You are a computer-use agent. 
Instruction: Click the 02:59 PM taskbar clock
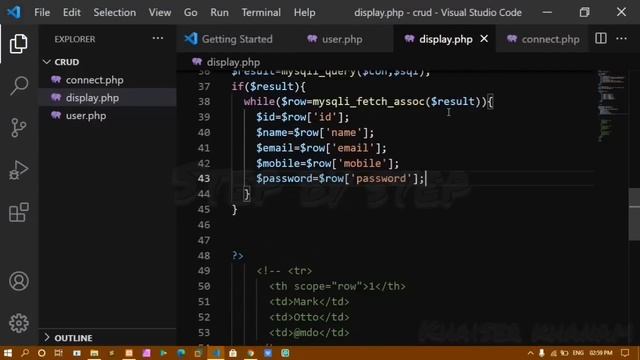click(601, 353)
